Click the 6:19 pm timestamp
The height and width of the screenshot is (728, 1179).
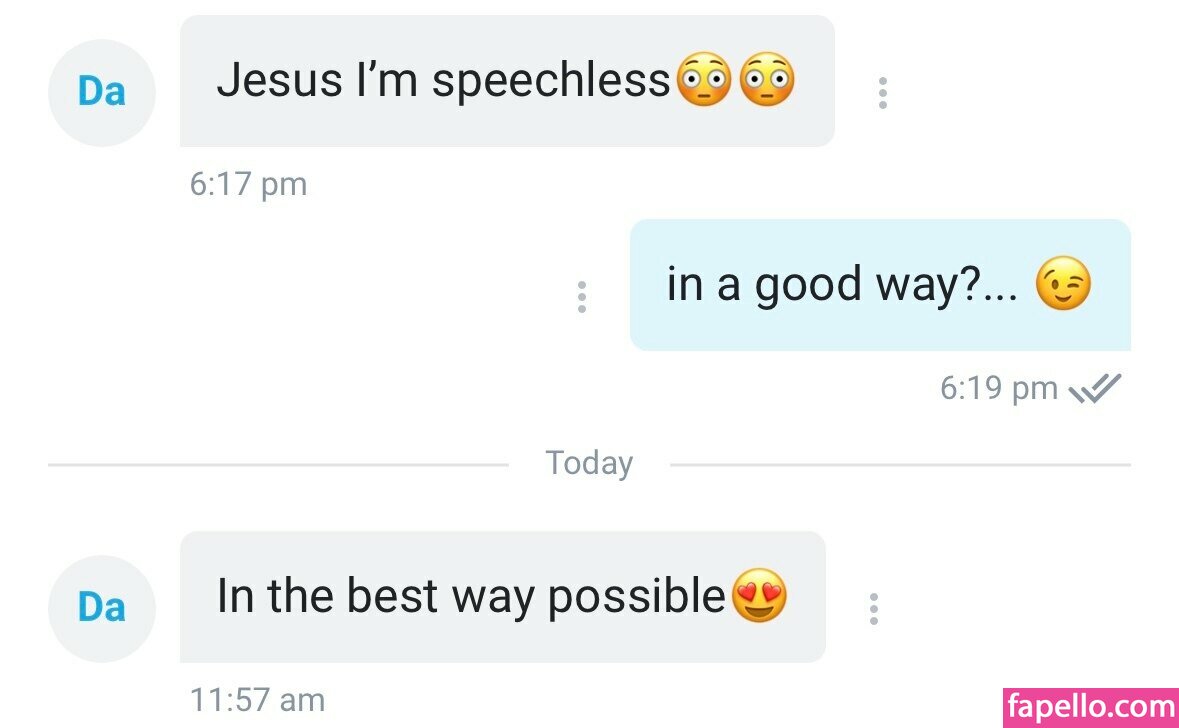tap(998, 388)
